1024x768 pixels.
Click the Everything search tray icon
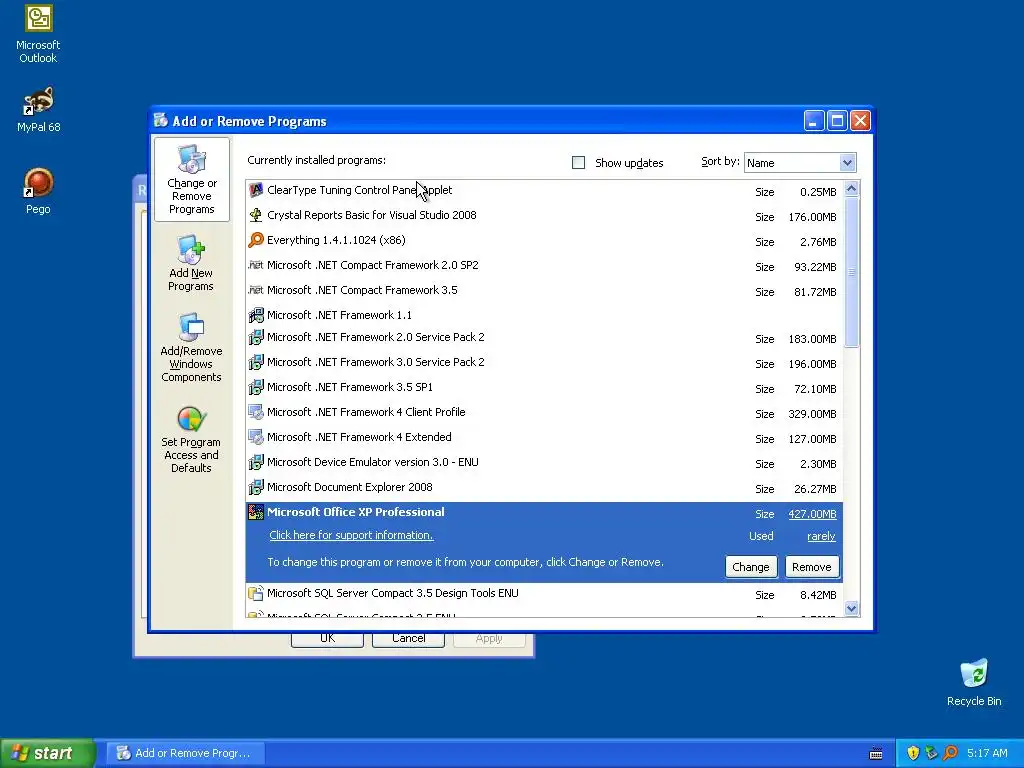point(950,753)
